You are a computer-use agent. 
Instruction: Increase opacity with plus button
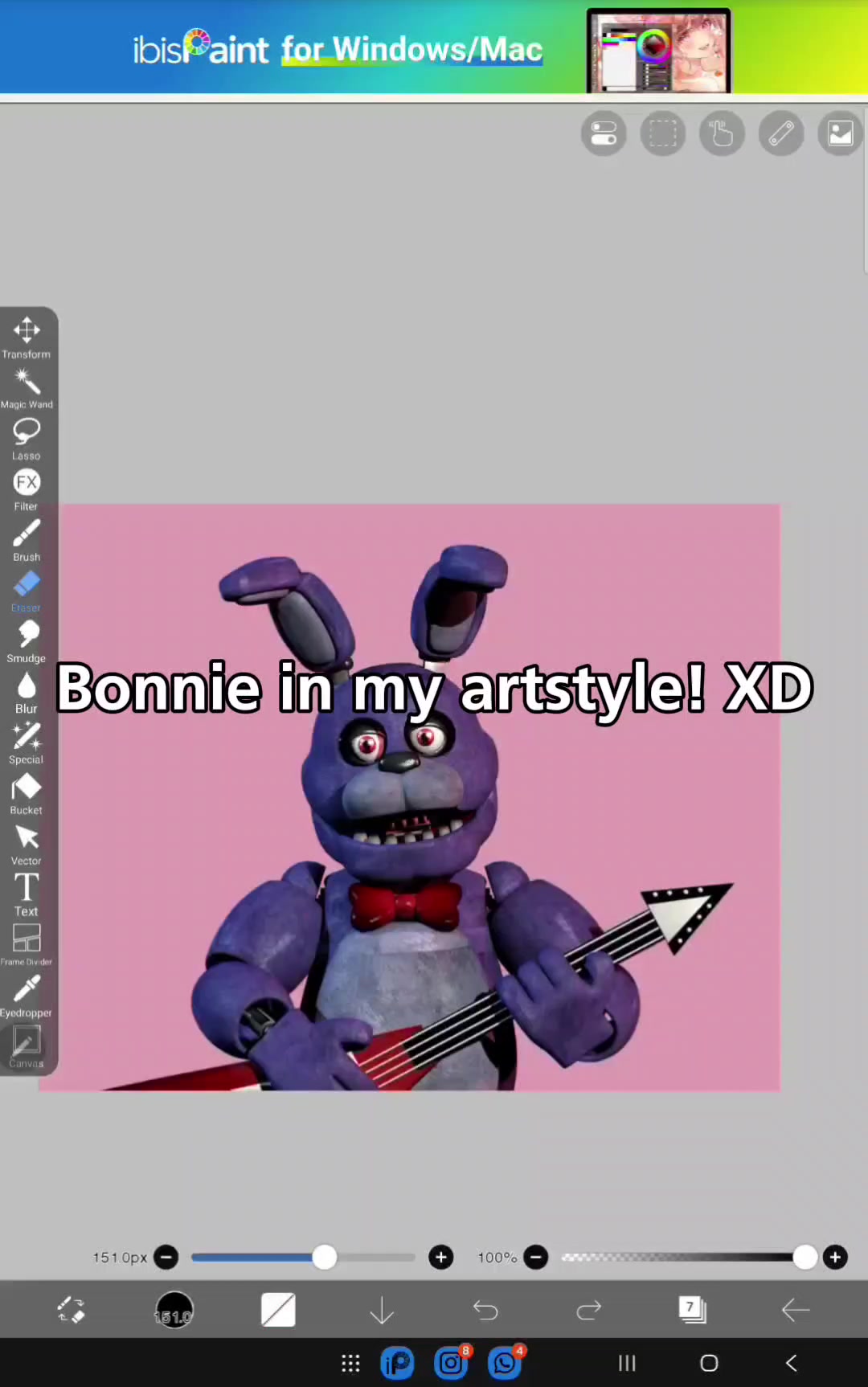click(835, 1257)
